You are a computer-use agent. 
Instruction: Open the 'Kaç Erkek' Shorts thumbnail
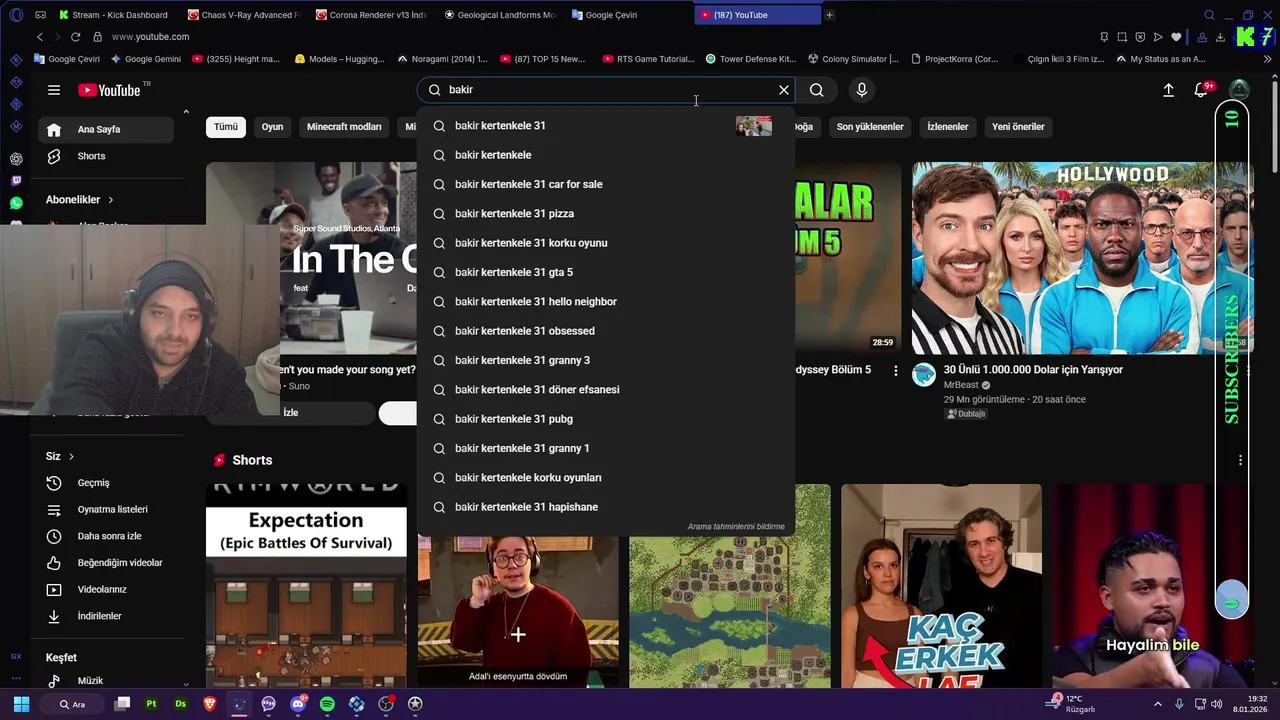(x=941, y=586)
